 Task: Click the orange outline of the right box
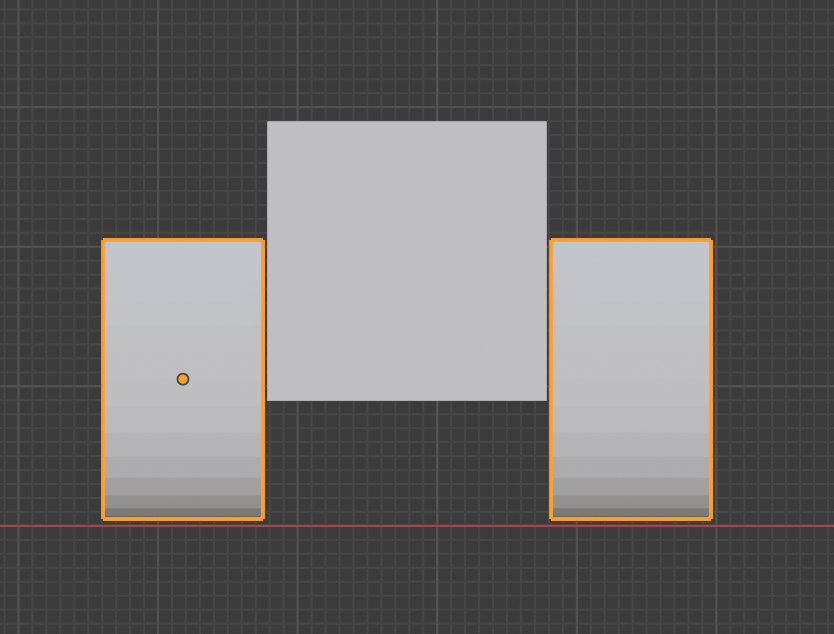pos(711,380)
